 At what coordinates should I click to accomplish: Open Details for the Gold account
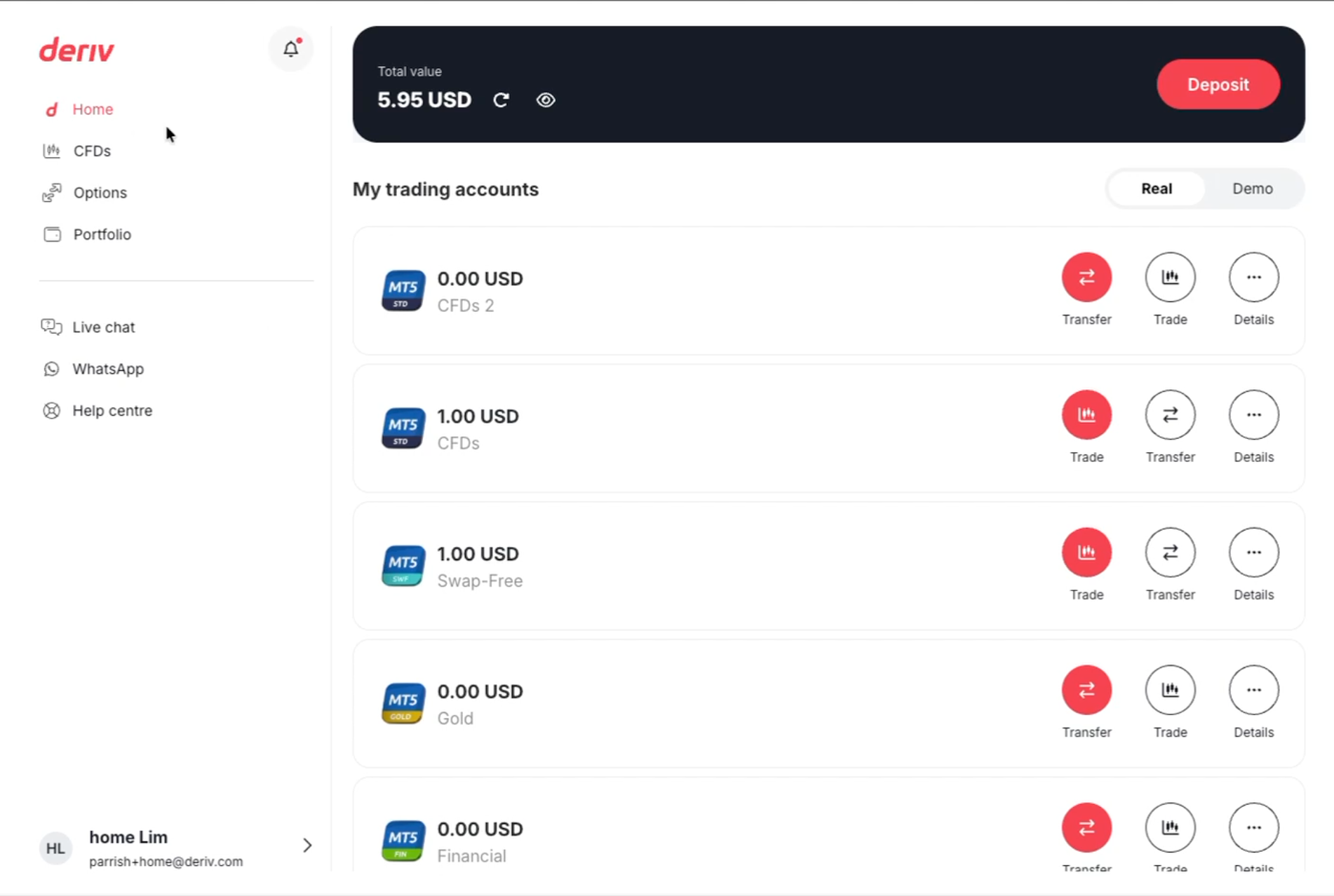coord(1253,690)
